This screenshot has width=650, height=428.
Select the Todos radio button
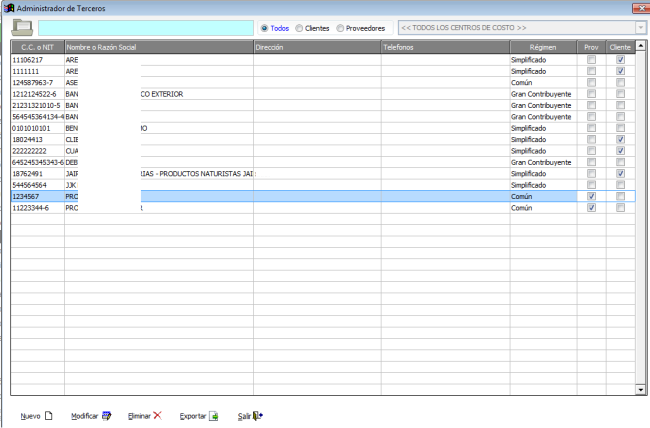click(264, 28)
